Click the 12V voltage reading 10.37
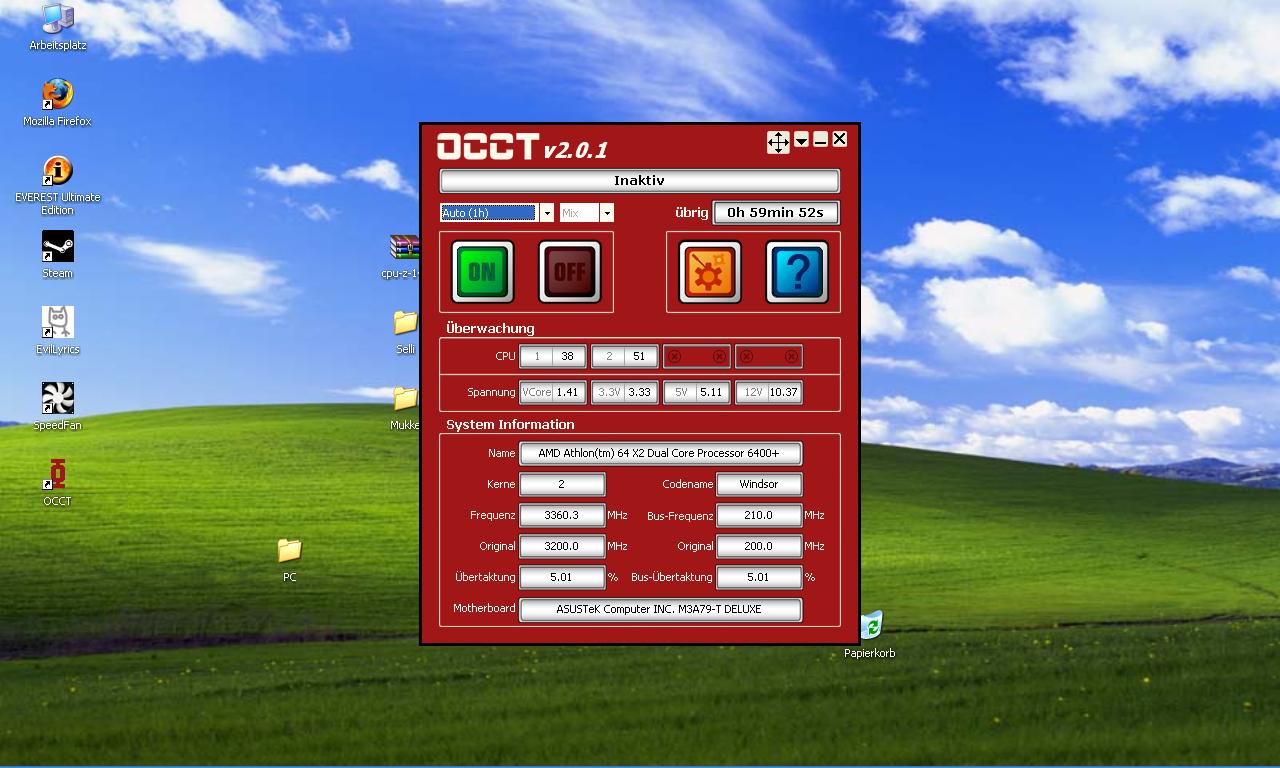Image resolution: width=1280 pixels, height=768 pixels. point(784,392)
